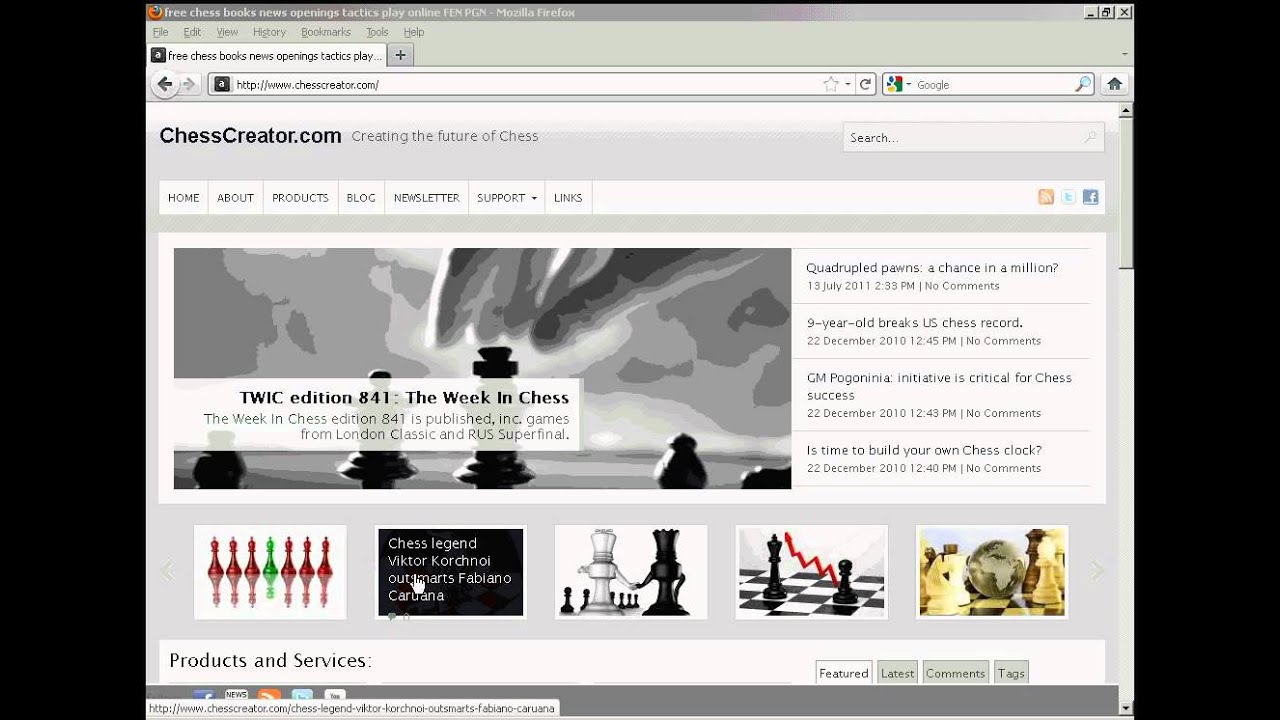The image size is (1280, 720).
Task: Click the Google search engine icon
Action: [x=895, y=85]
